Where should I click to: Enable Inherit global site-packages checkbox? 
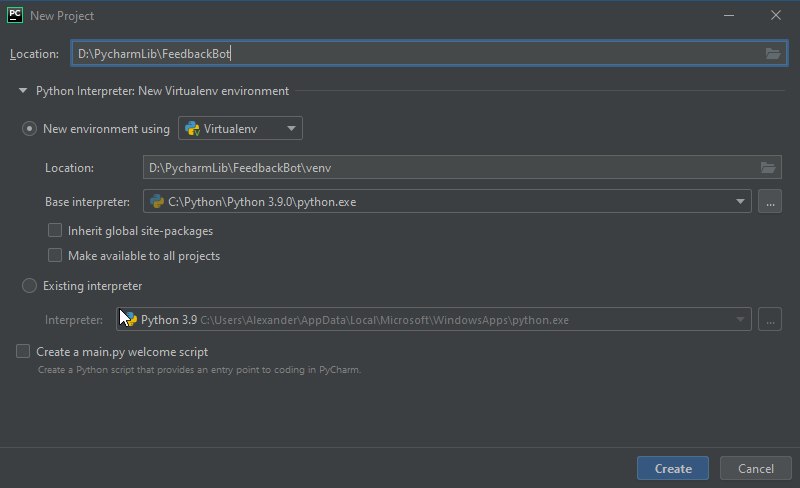coord(55,230)
